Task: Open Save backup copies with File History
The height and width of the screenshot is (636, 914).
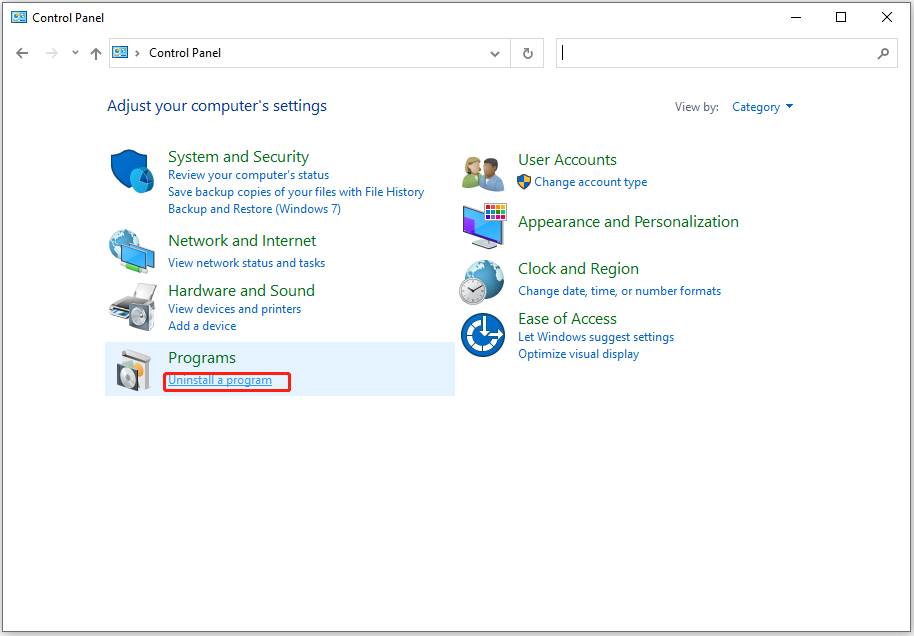Action: click(x=296, y=192)
